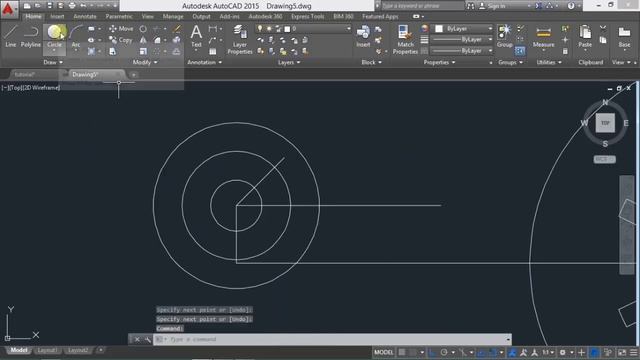Click the Move command in Modify panel

(121, 29)
